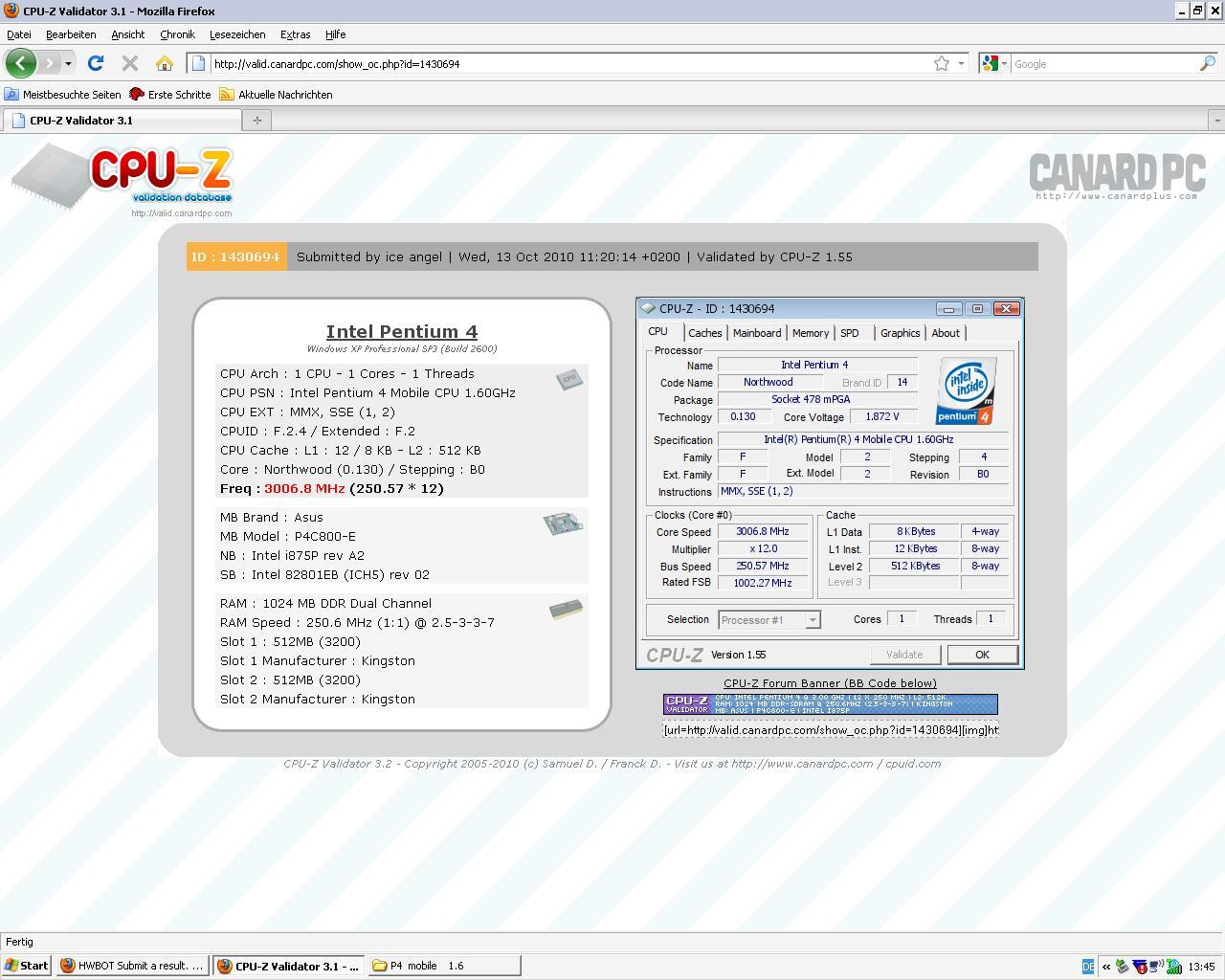
Task: Open Meistbesuchte Seiten bookmark folder
Action: click(63, 94)
